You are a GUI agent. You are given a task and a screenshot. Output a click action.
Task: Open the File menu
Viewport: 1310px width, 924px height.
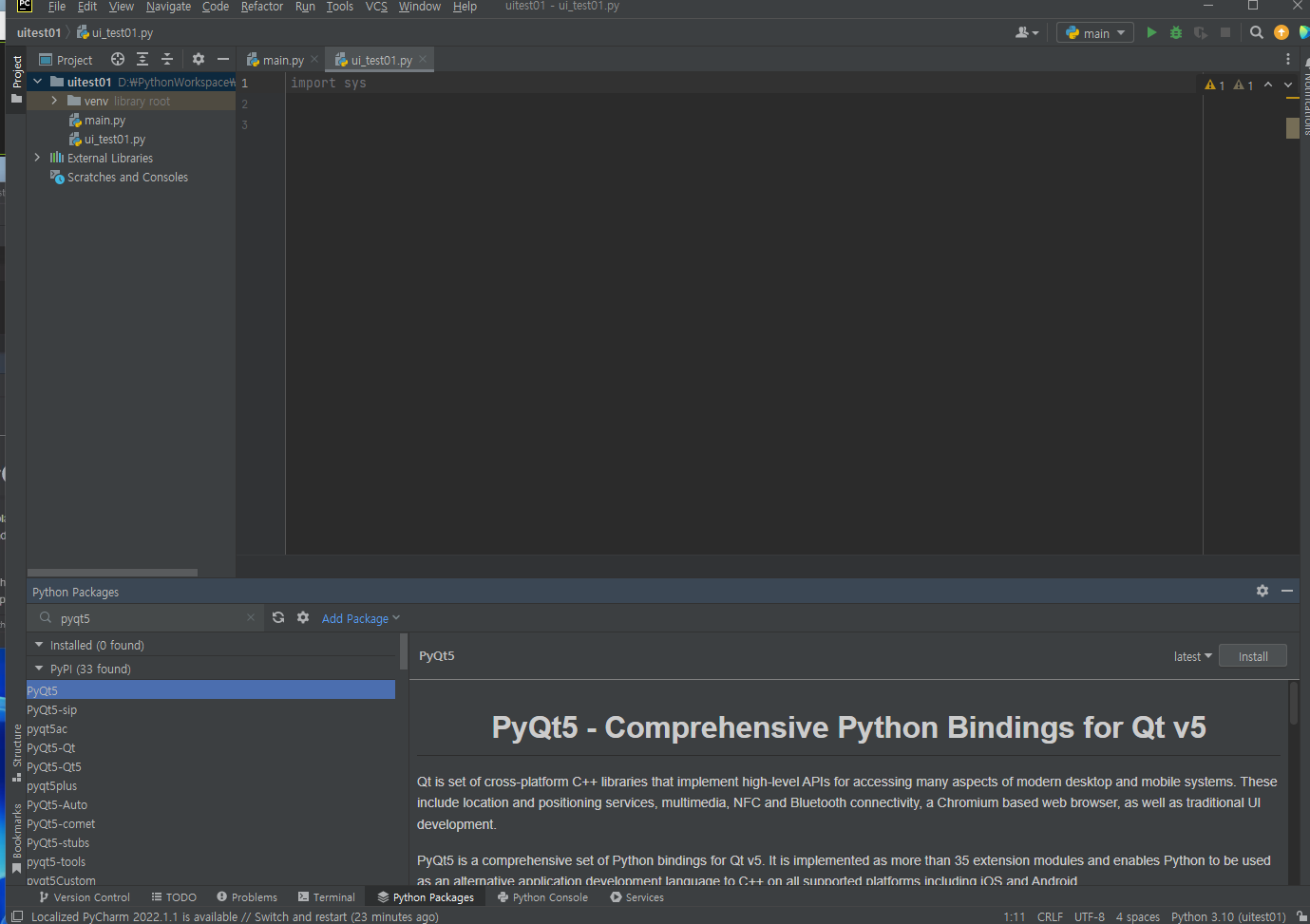(x=57, y=7)
